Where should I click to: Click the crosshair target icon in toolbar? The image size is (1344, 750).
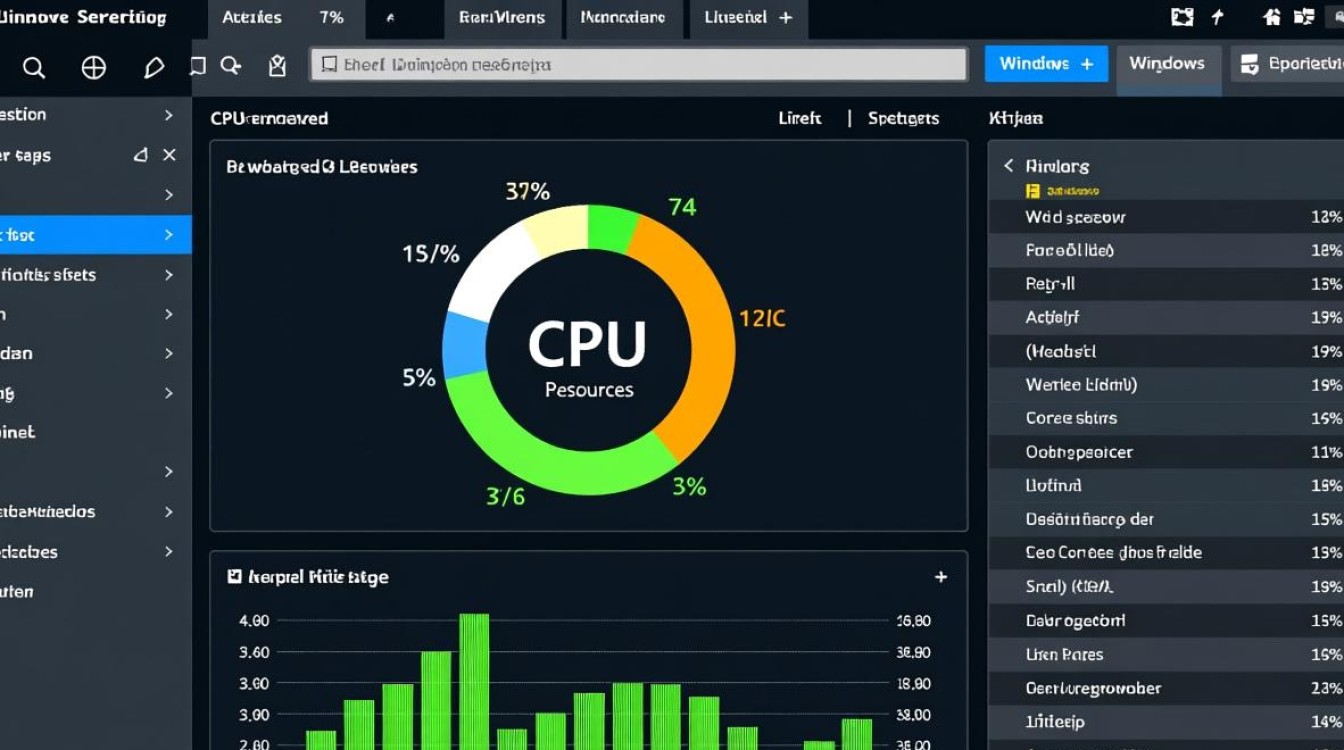point(93,67)
